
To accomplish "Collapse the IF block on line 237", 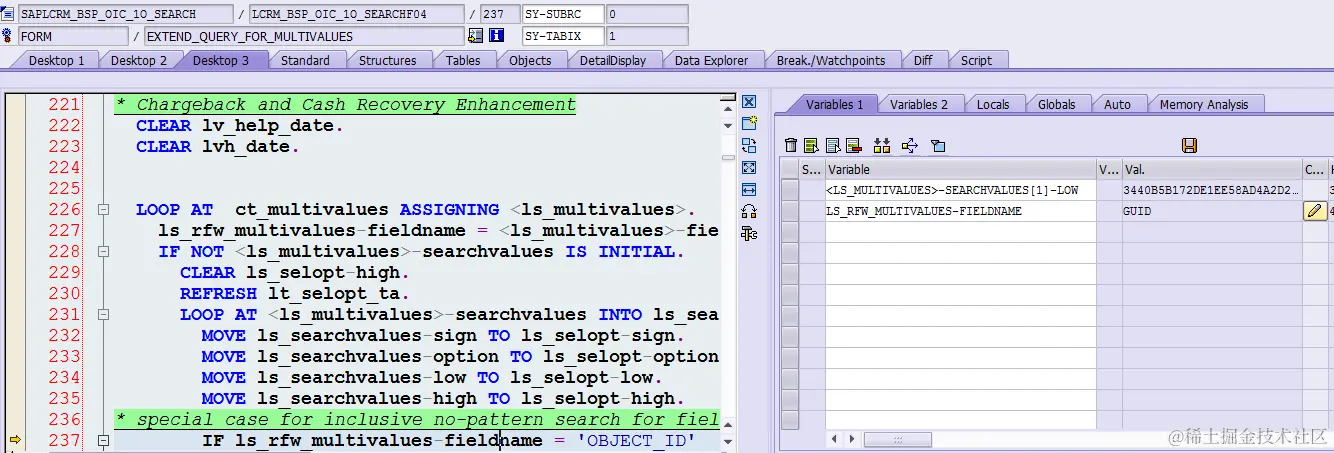I will pos(102,441).
